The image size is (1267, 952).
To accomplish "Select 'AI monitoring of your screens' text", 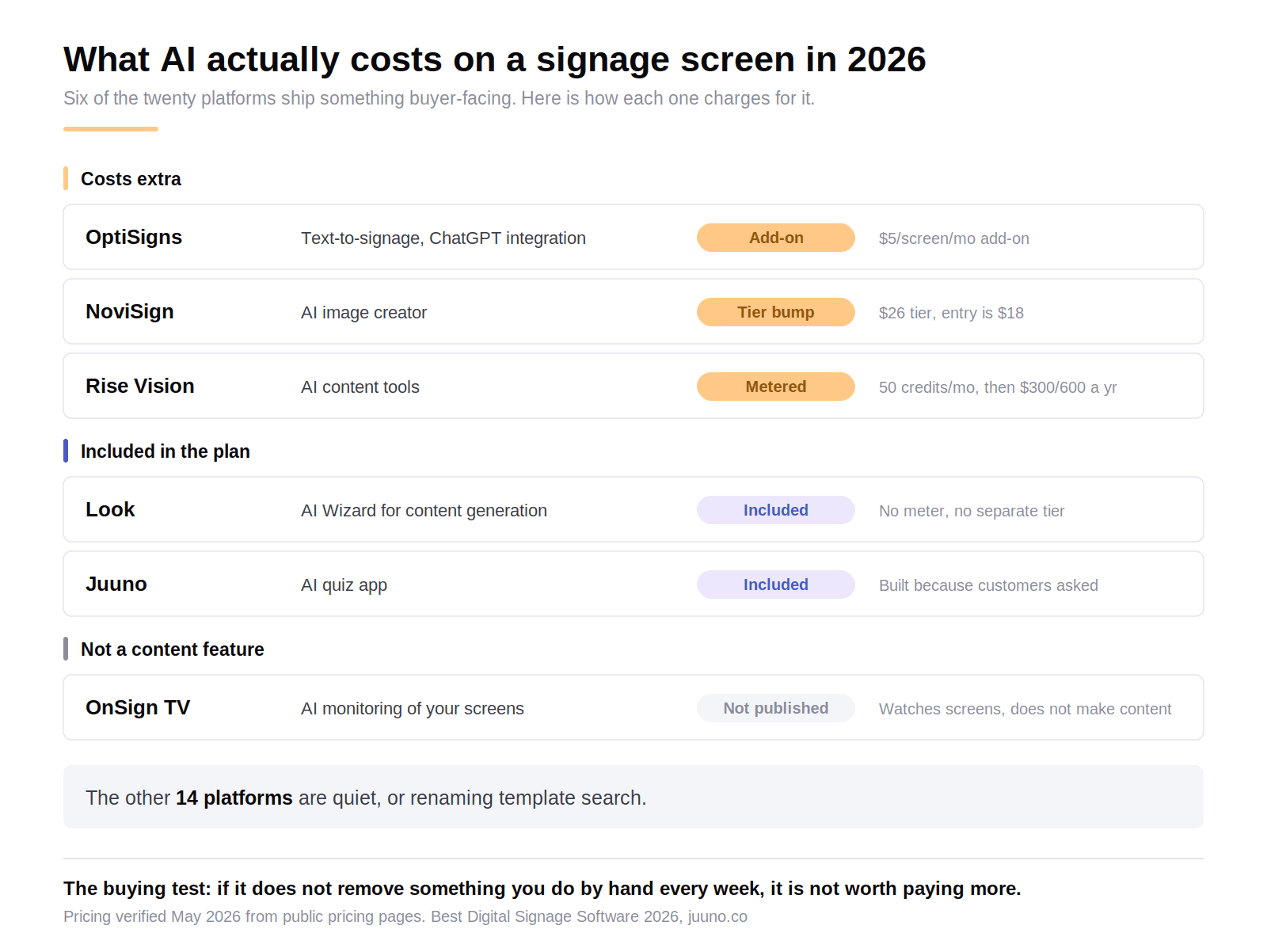I will coord(413,709).
